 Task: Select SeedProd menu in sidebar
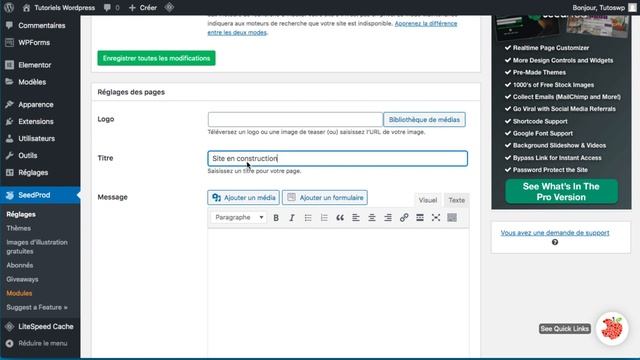tap(40, 195)
